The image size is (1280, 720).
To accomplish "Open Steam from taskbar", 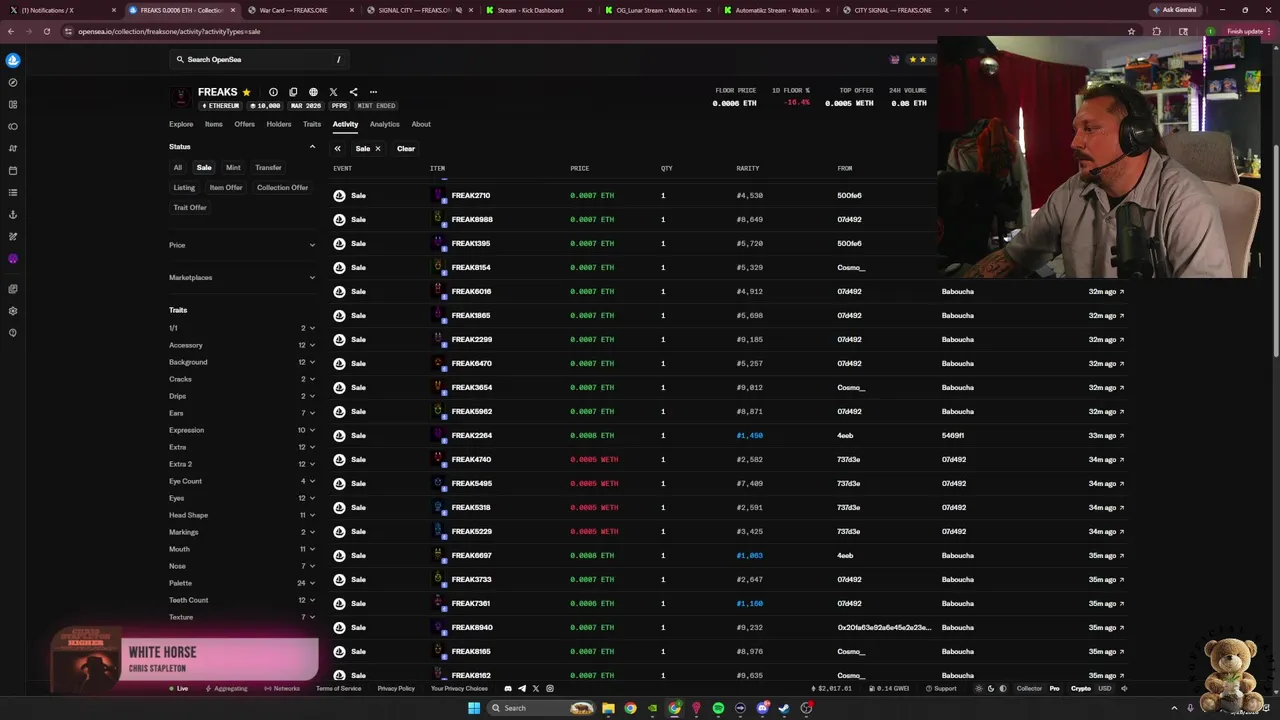I will pos(784,708).
